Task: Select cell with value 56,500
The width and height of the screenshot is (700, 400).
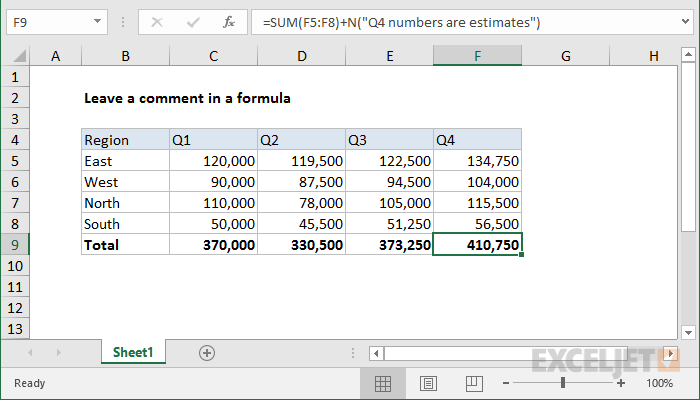Action: pyautogui.click(x=477, y=224)
